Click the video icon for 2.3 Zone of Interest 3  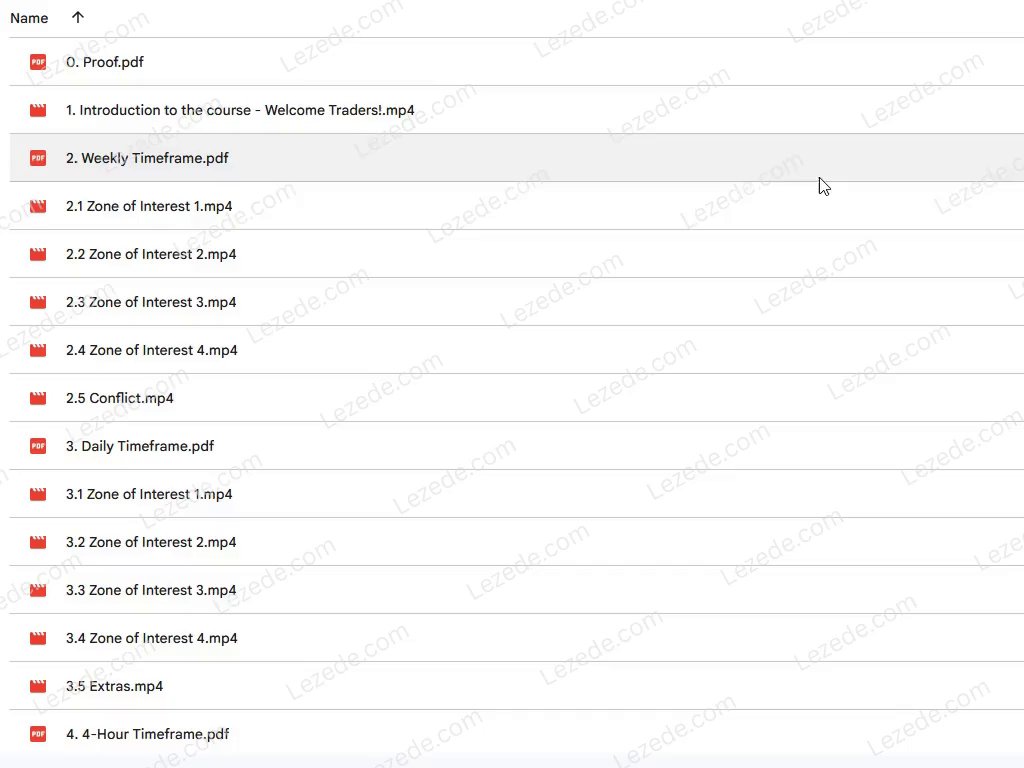pos(38,302)
